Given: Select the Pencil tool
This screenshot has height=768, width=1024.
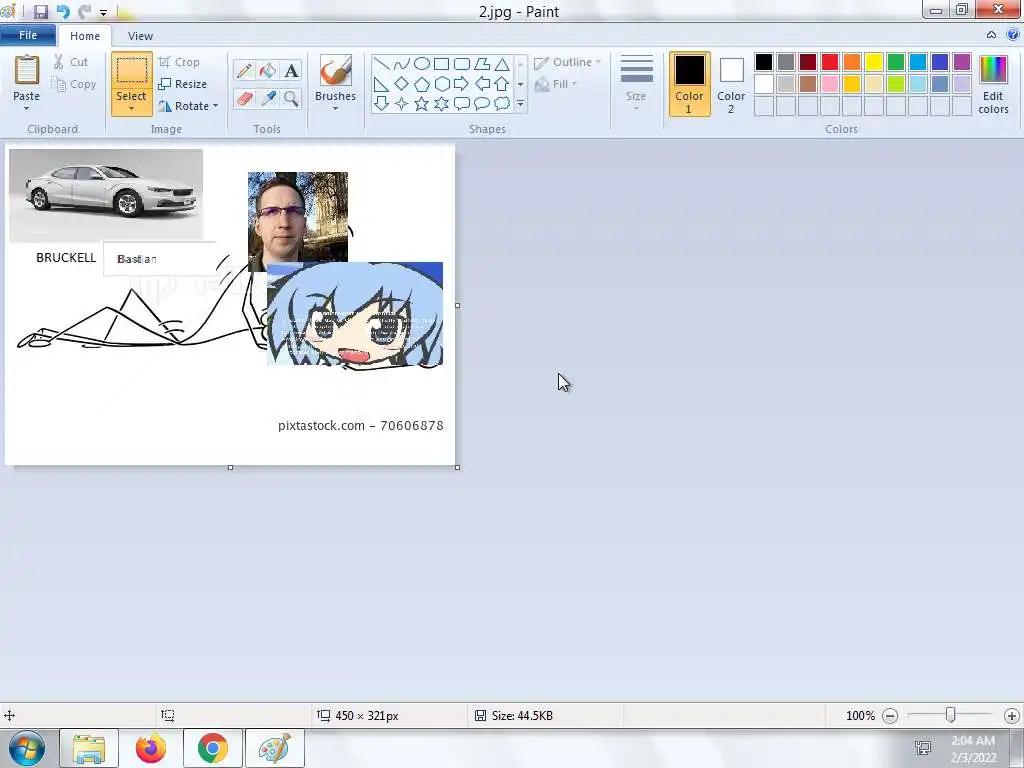Looking at the screenshot, I should 244,71.
